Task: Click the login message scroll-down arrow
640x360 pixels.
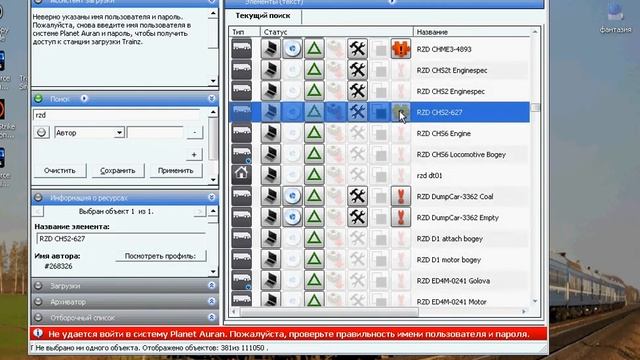Action: (213, 81)
